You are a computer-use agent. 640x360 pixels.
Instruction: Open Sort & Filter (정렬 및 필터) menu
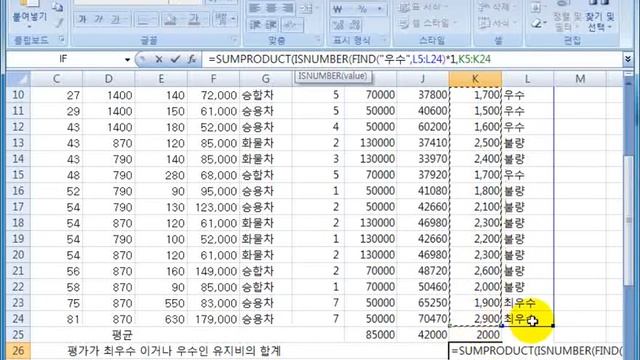pyautogui.click(x=567, y=16)
